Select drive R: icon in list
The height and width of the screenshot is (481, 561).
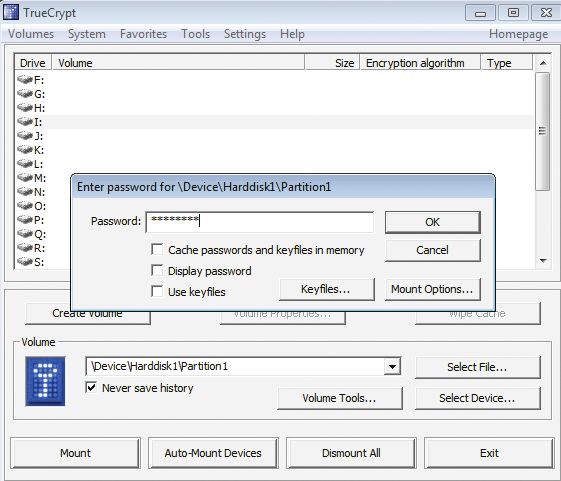(25, 248)
